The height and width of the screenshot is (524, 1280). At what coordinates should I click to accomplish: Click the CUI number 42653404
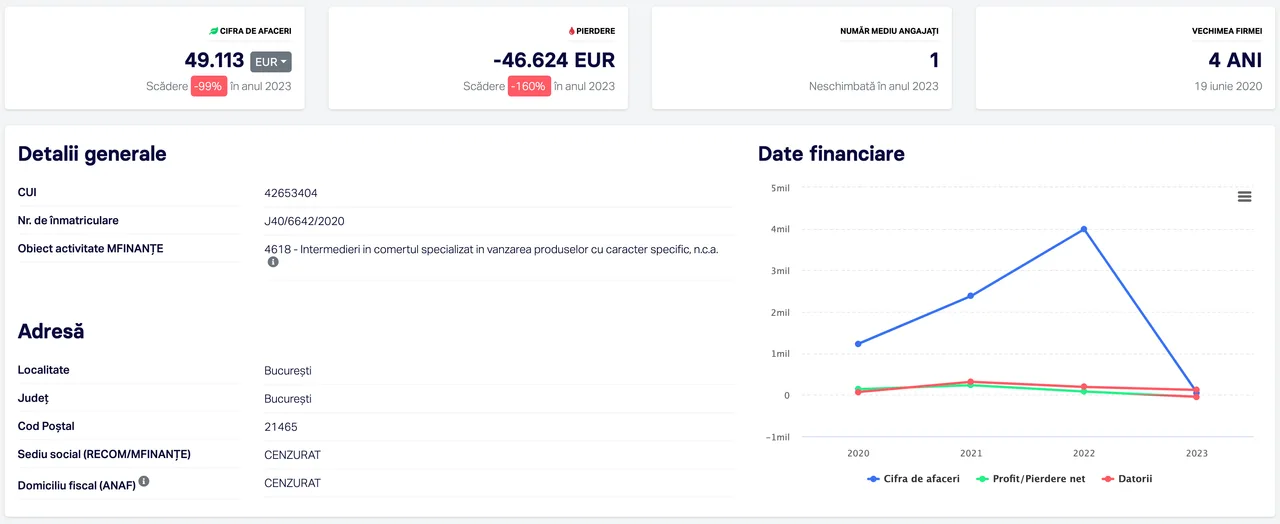click(291, 193)
